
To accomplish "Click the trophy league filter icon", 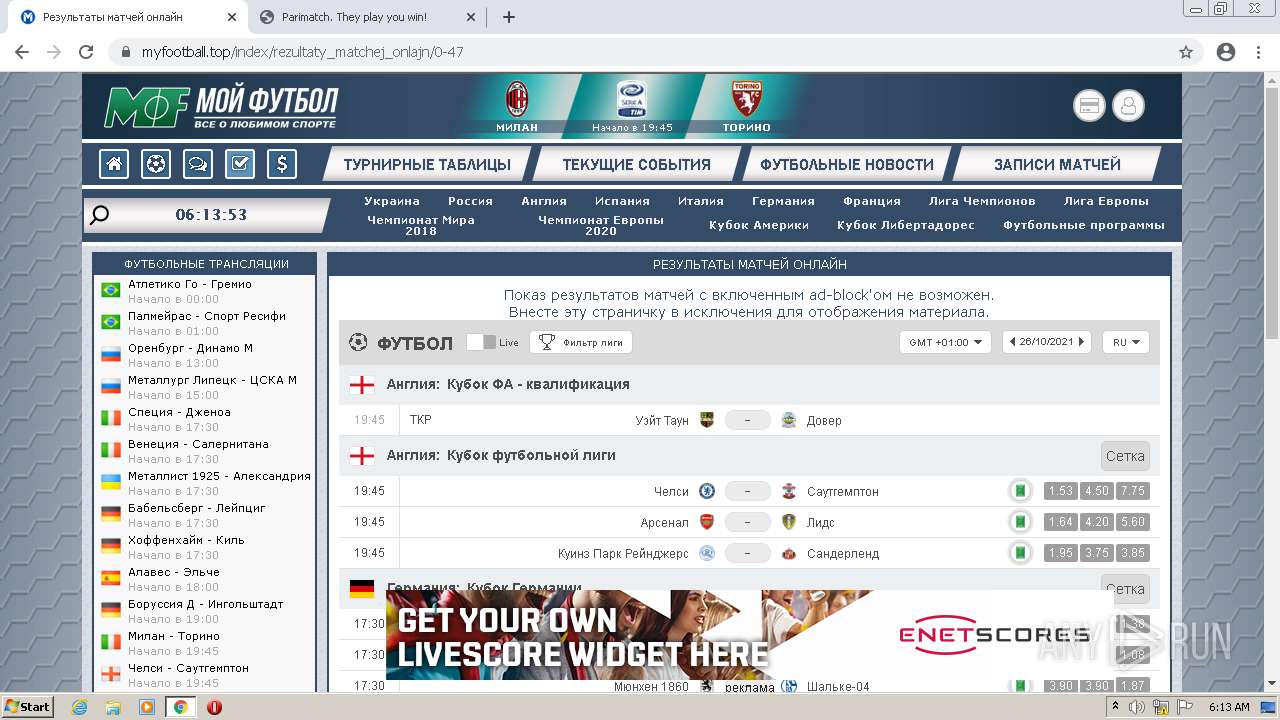I will pyautogui.click(x=547, y=342).
